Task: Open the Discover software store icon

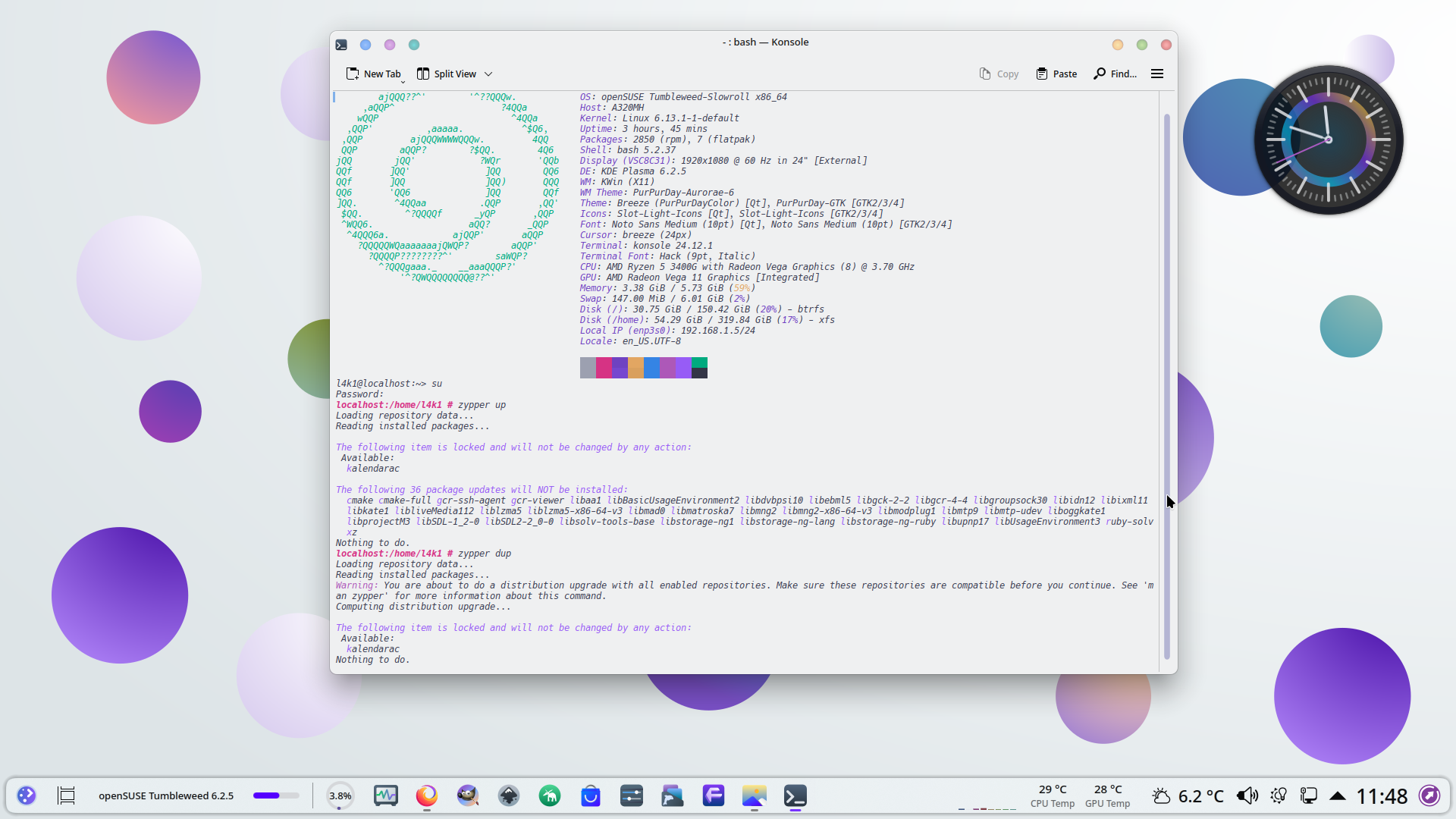Action: tap(591, 795)
